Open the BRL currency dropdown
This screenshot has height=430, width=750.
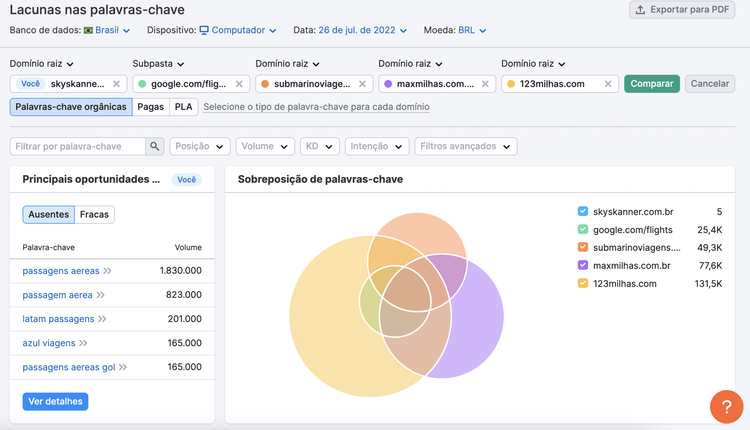pyautogui.click(x=472, y=30)
